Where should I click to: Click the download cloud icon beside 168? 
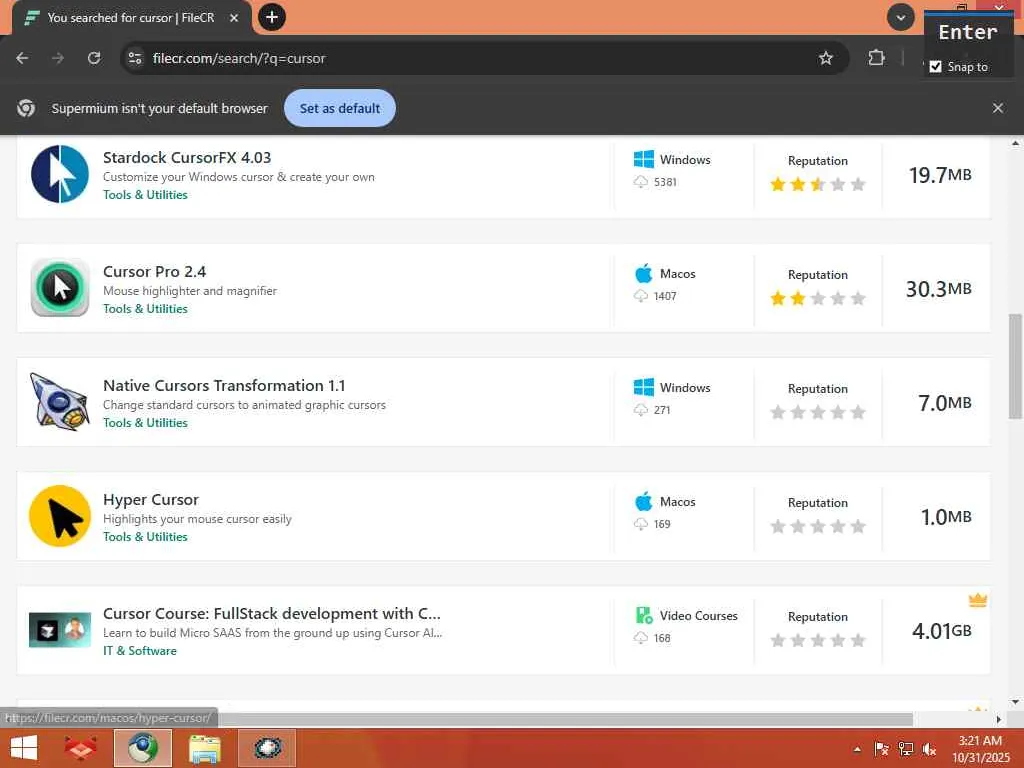641,637
